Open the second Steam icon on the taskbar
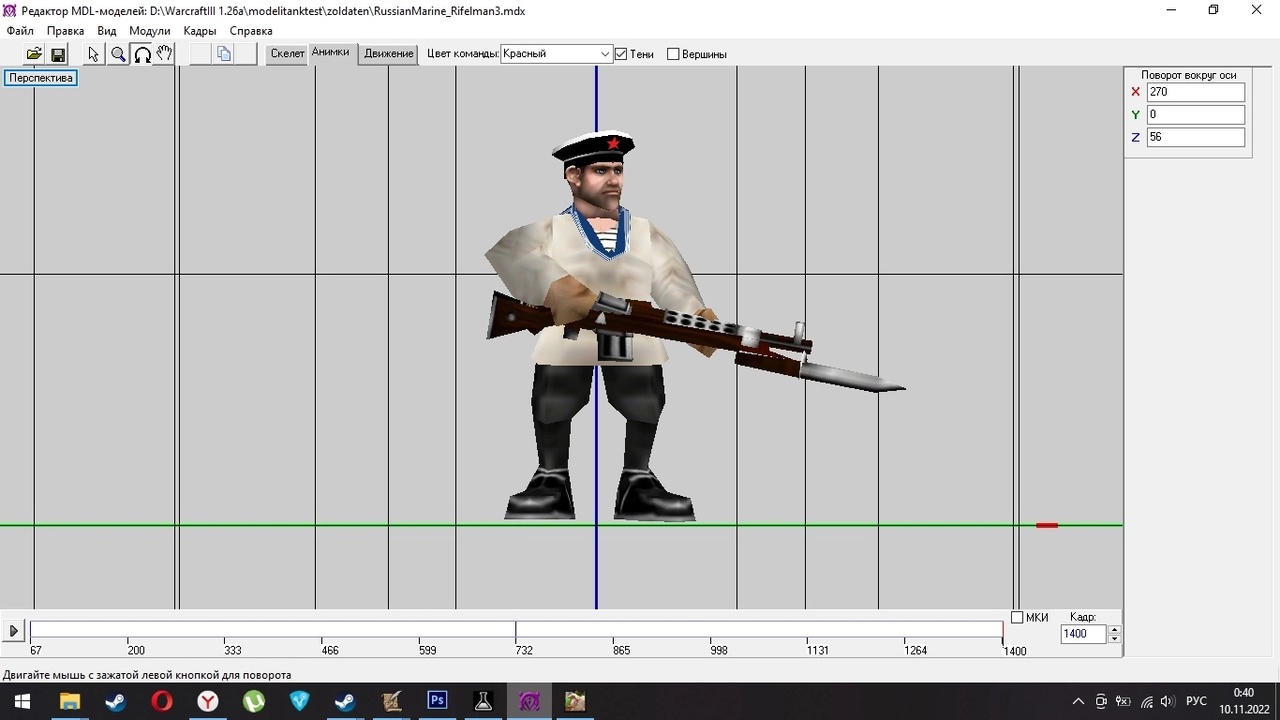Screen dimensions: 1280x720 tap(345, 701)
